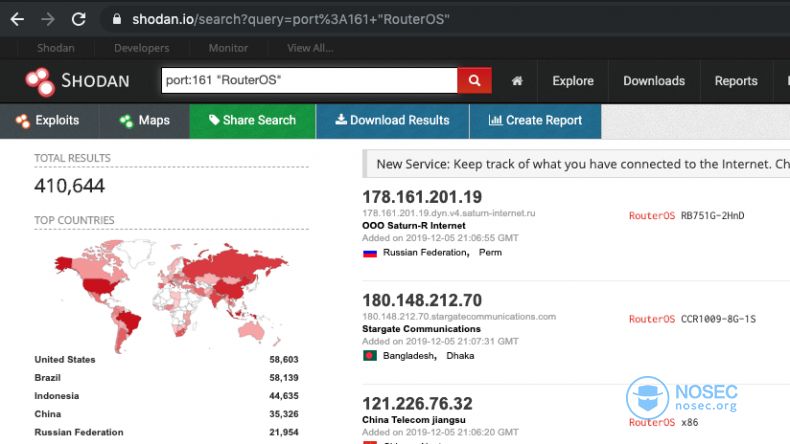Open the Exploits tab
Image resolution: width=790 pixels, height=444 pixels.
tap(49, 121)
